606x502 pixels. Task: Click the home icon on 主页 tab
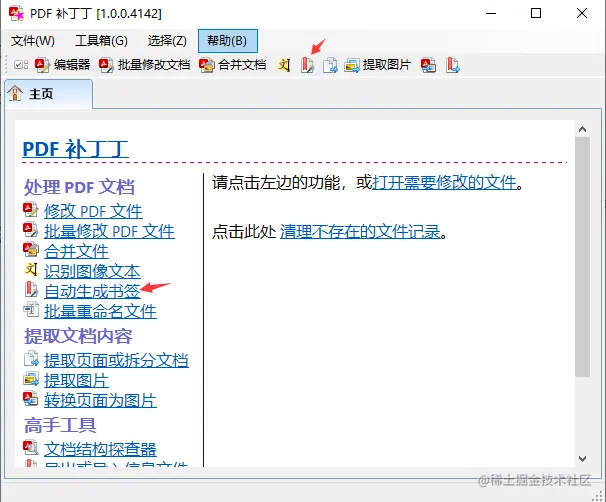15,93
